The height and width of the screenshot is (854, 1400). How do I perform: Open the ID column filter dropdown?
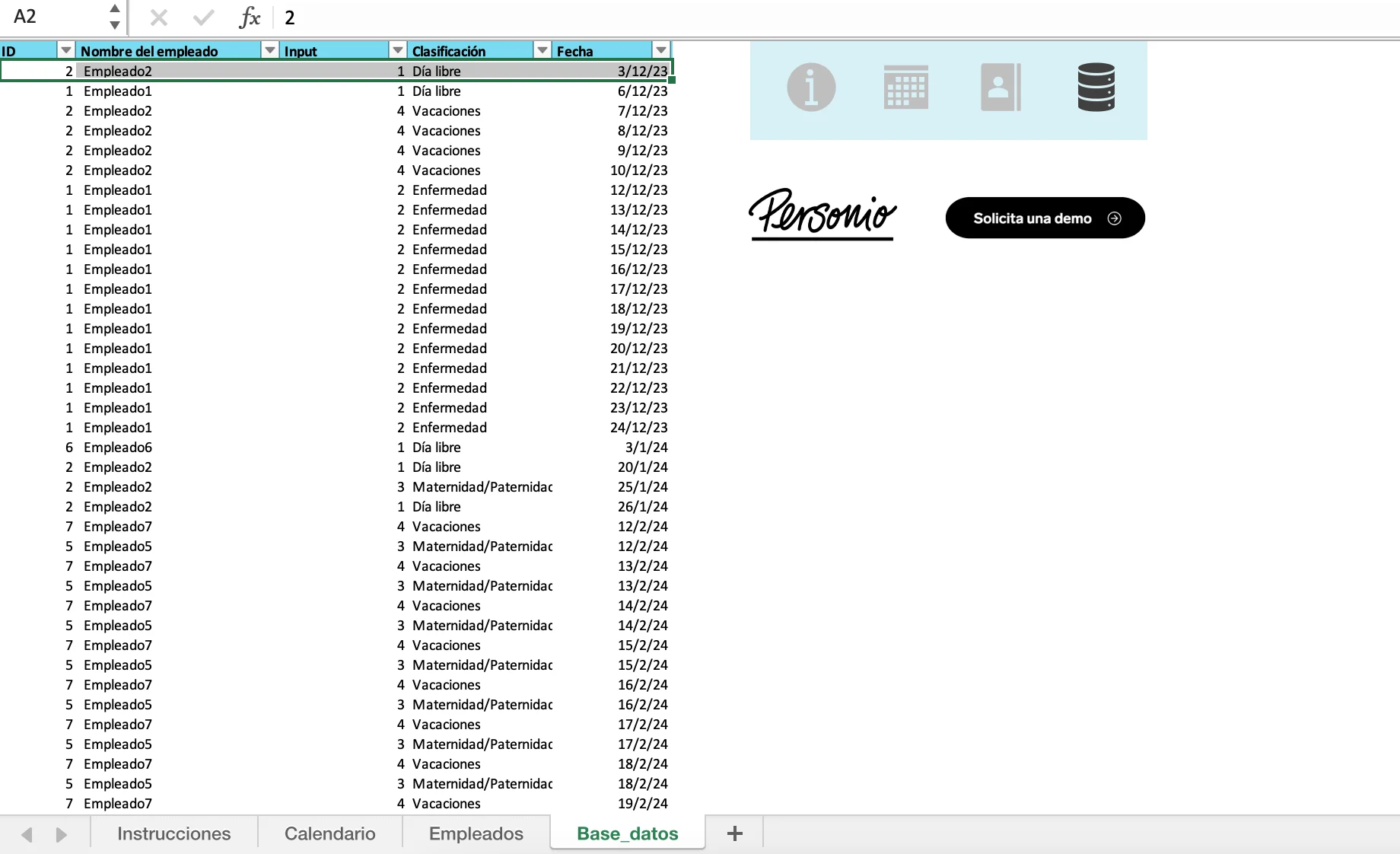click(x=66, y=50)
